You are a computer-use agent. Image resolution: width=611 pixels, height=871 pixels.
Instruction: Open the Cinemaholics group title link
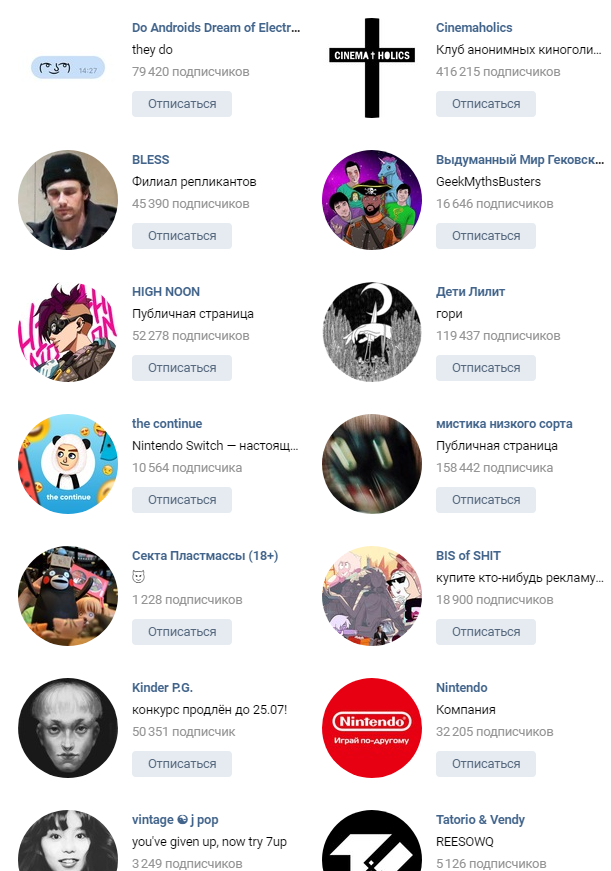474,28
